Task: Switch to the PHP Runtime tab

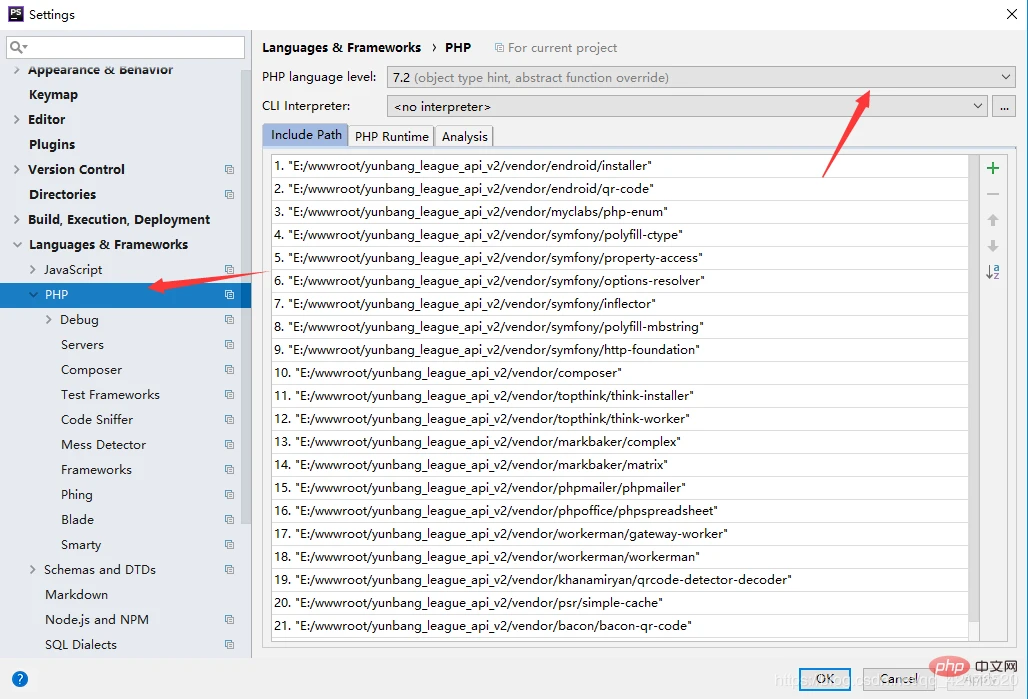Action: click(391, 136)
